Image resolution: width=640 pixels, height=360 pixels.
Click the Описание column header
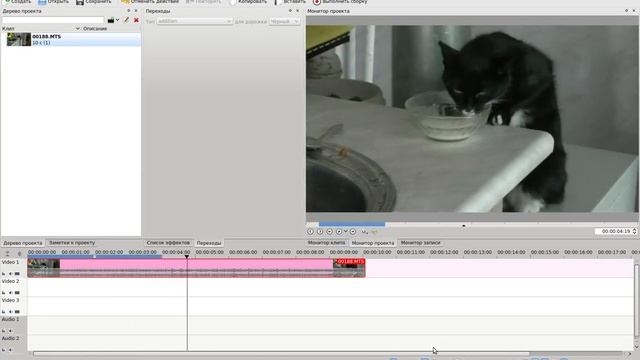click(95, 29)
